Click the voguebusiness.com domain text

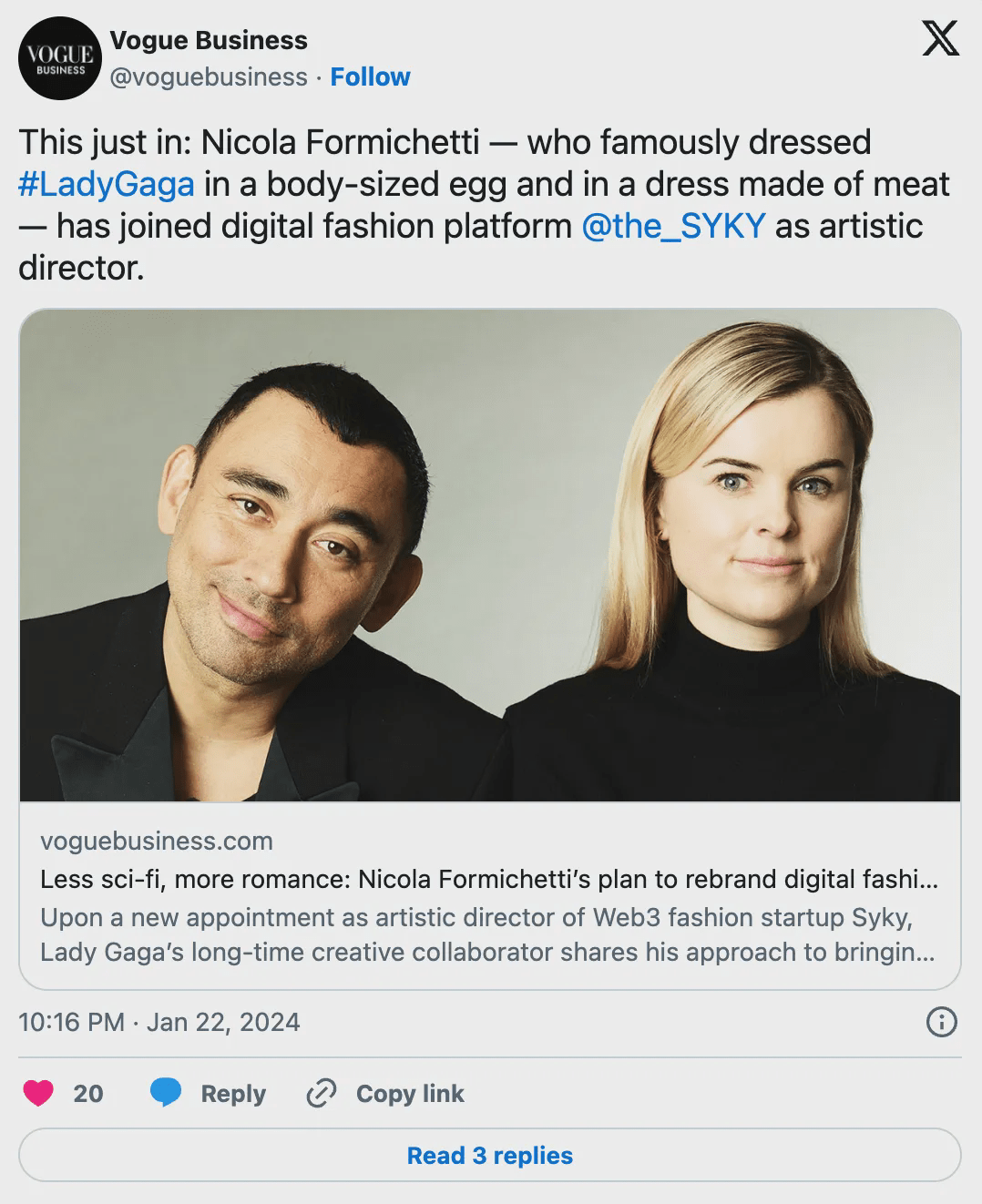(x=157, y=841)
